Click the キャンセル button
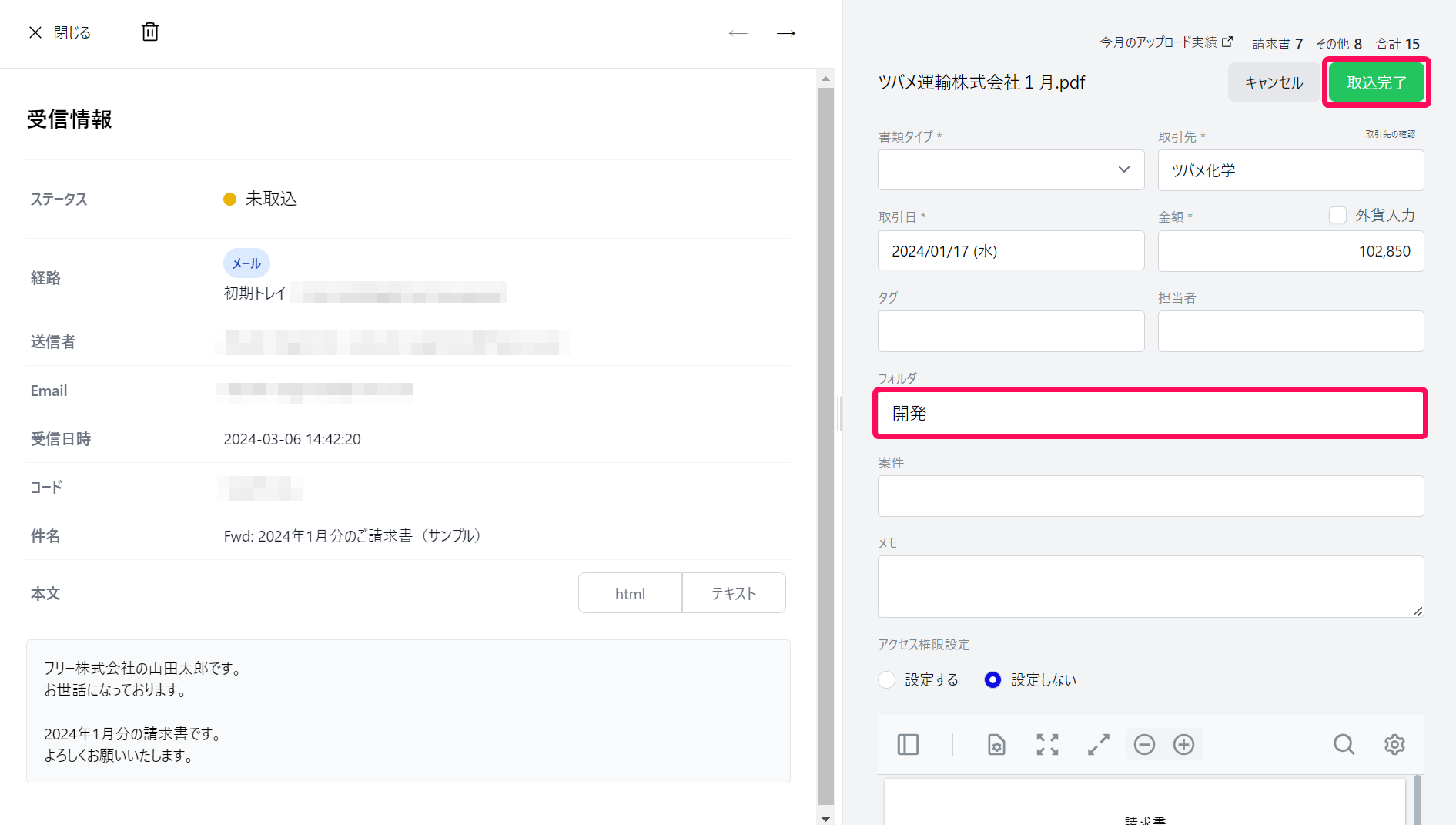This screenshot has width=1456, height=825. pos(1274,82)
